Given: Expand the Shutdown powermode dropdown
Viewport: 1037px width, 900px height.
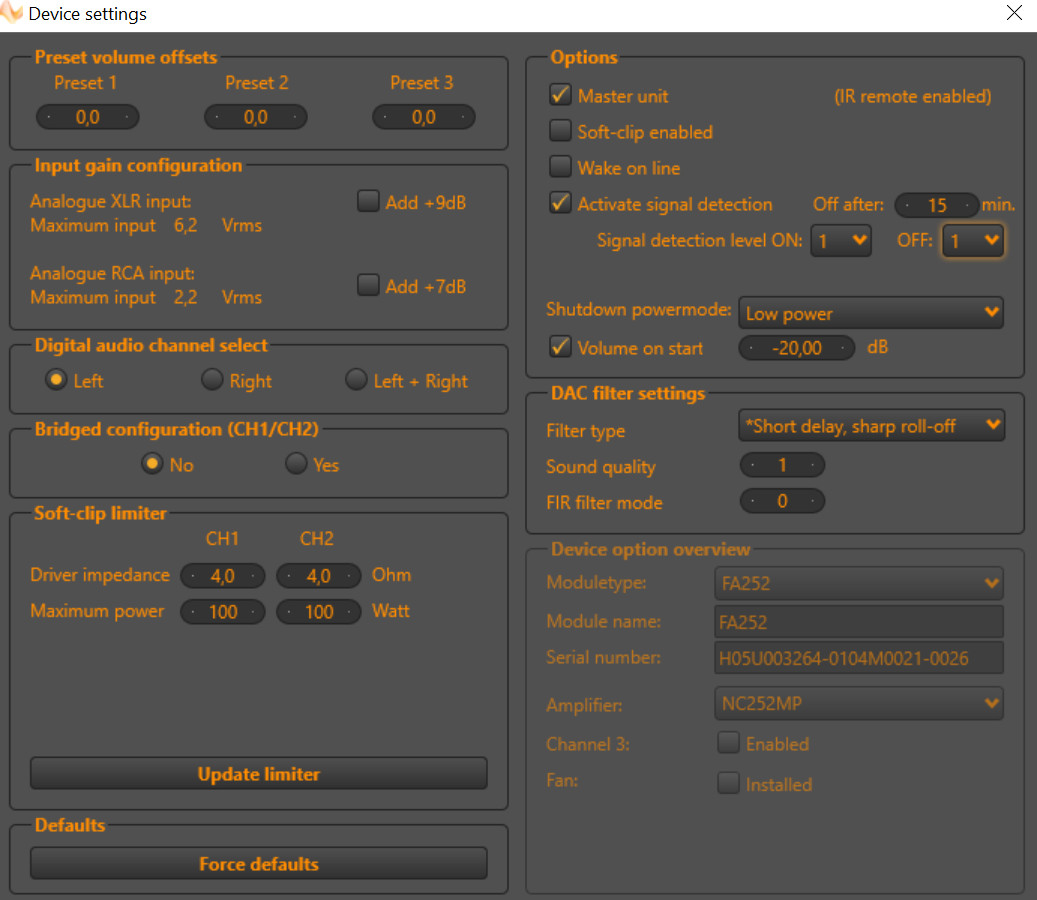Looking at the screenshot, I should (x=870, y=313).
